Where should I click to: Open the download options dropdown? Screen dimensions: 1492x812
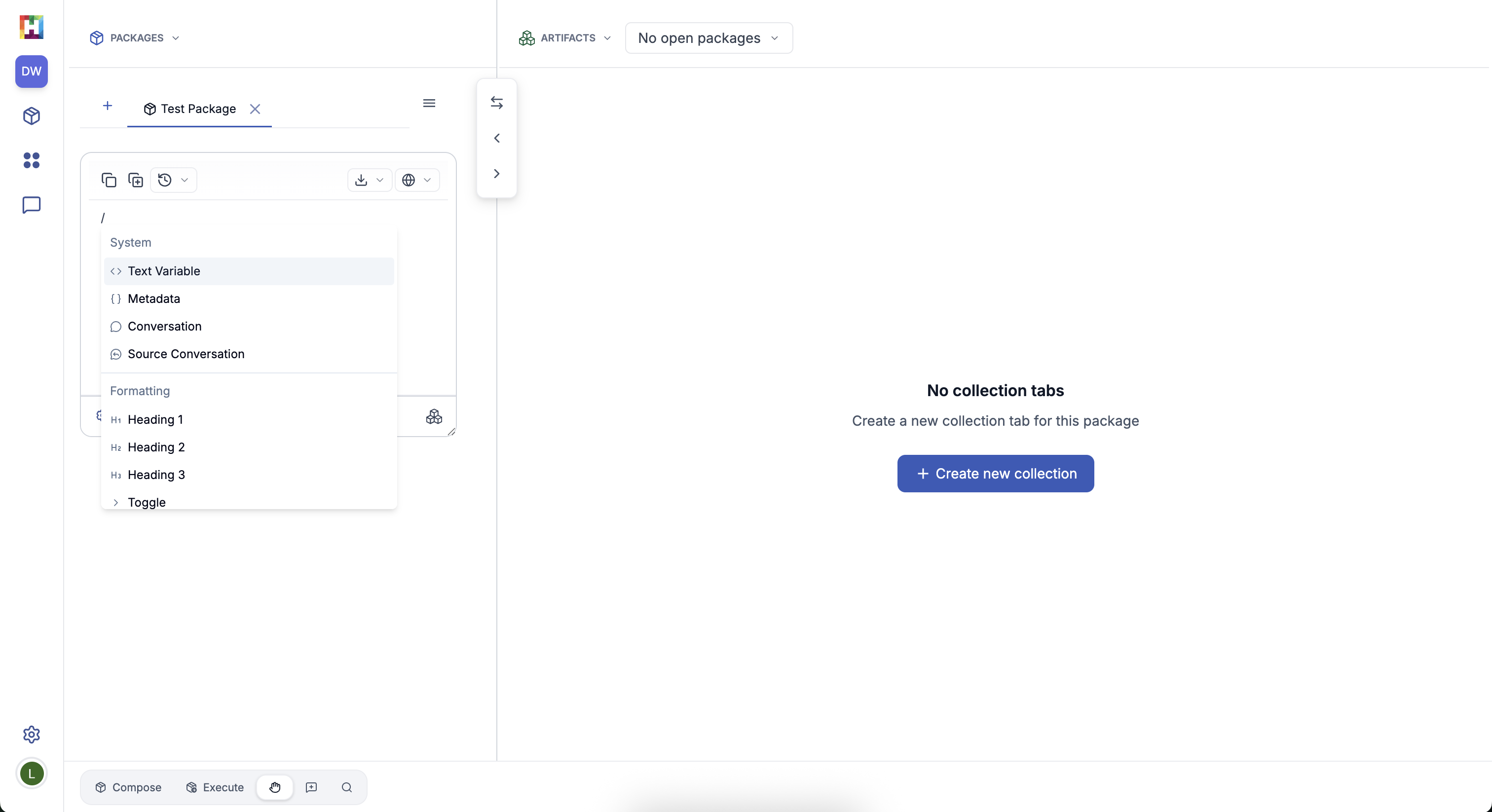coord(369,180)
